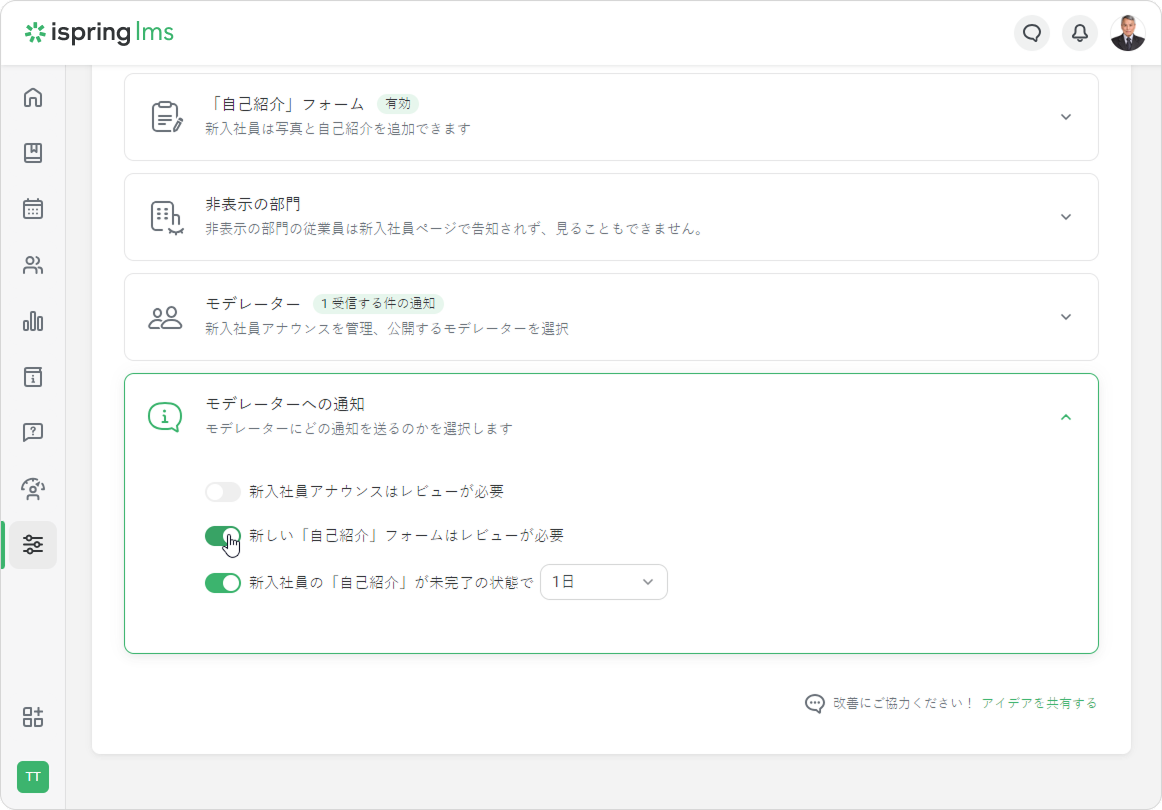Disable 新しい「自己紹介」フォームはレビューが必要 toggle

[x=223, y=536]
